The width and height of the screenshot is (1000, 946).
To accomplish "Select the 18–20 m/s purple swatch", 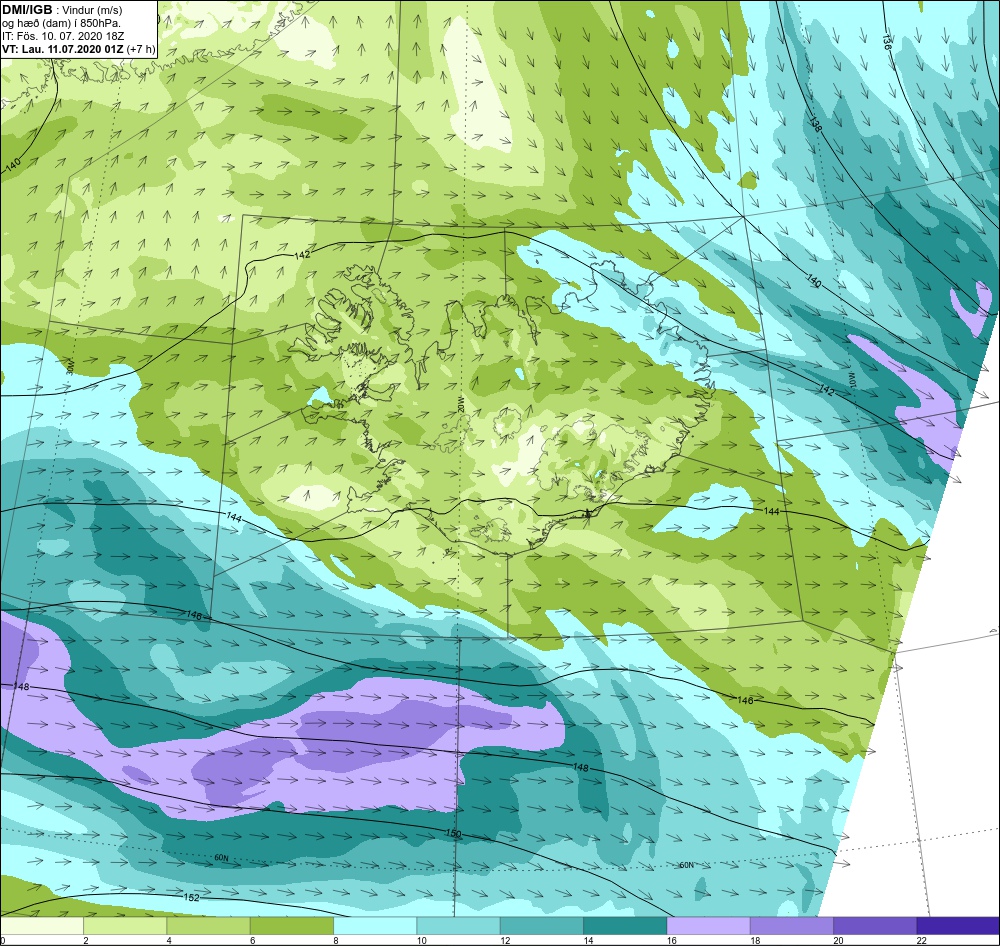I will (791, 925).
